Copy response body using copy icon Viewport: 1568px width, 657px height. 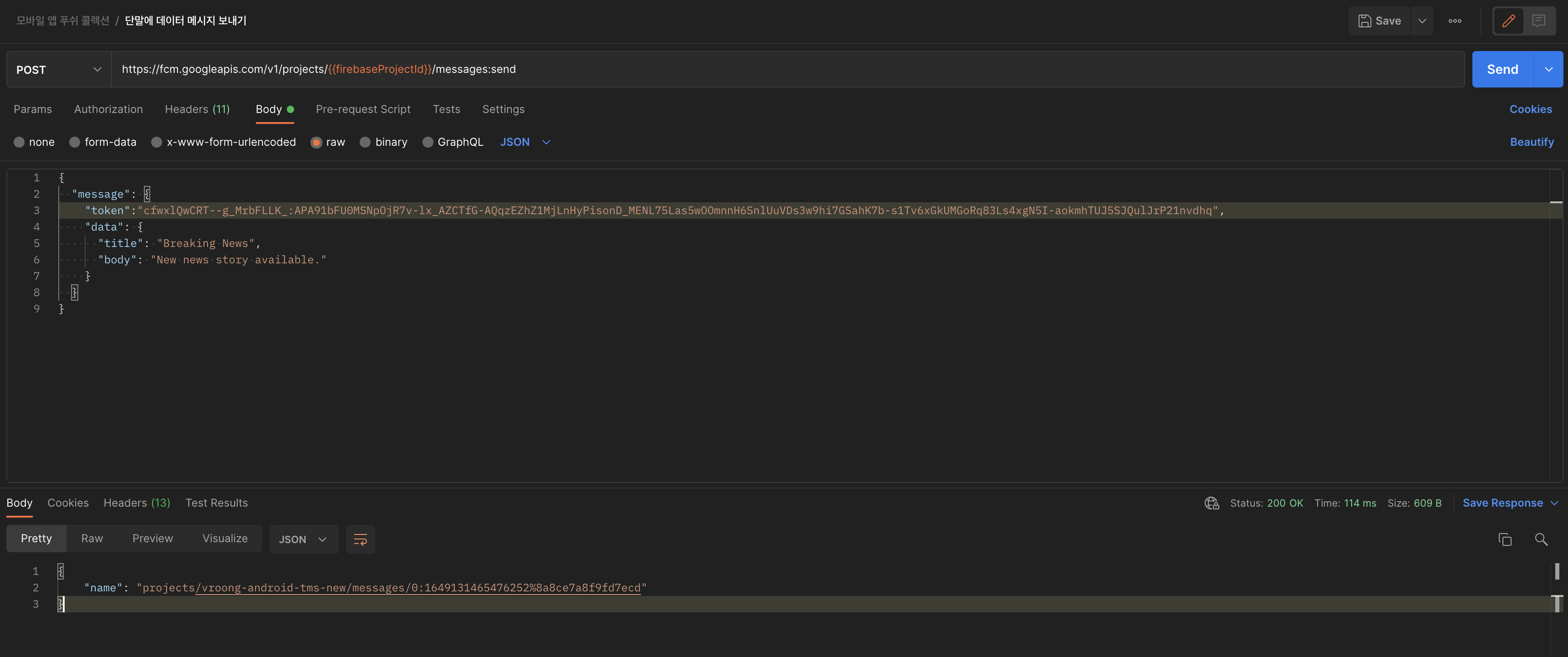point(1505,539)
